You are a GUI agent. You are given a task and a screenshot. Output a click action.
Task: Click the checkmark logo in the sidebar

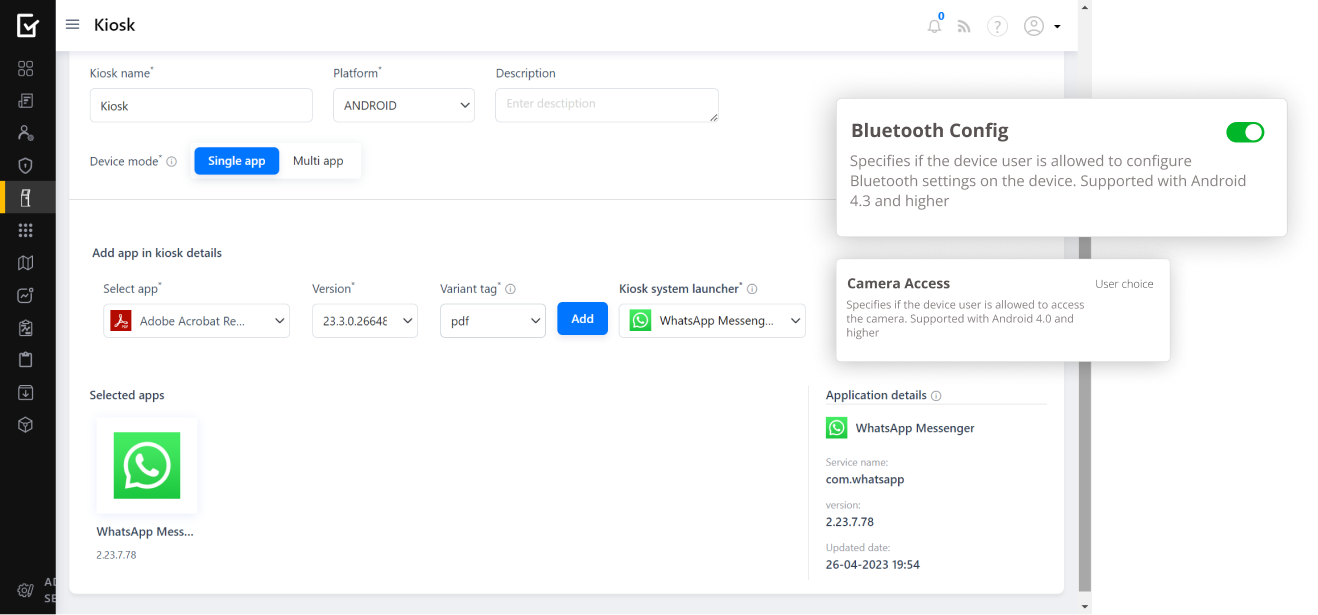28,25
